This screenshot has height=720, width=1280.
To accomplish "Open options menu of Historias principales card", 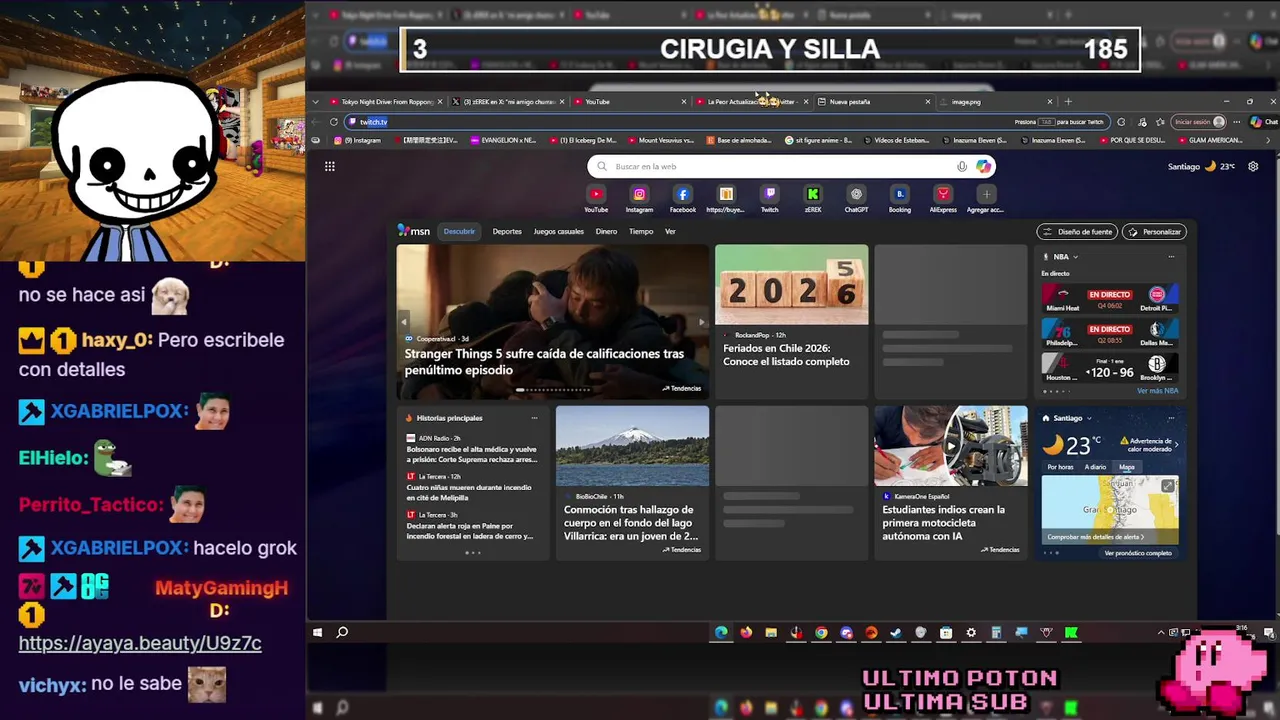I will [x=534, y=418].
